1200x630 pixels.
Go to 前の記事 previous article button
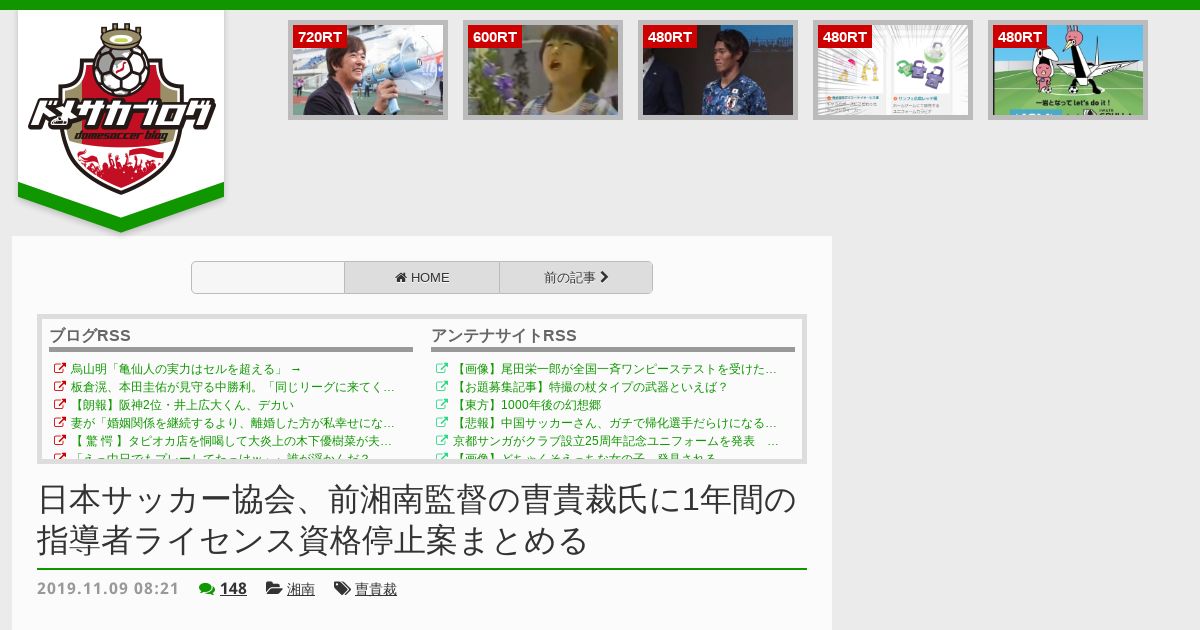pyautogui.click(x=576, y=278)
